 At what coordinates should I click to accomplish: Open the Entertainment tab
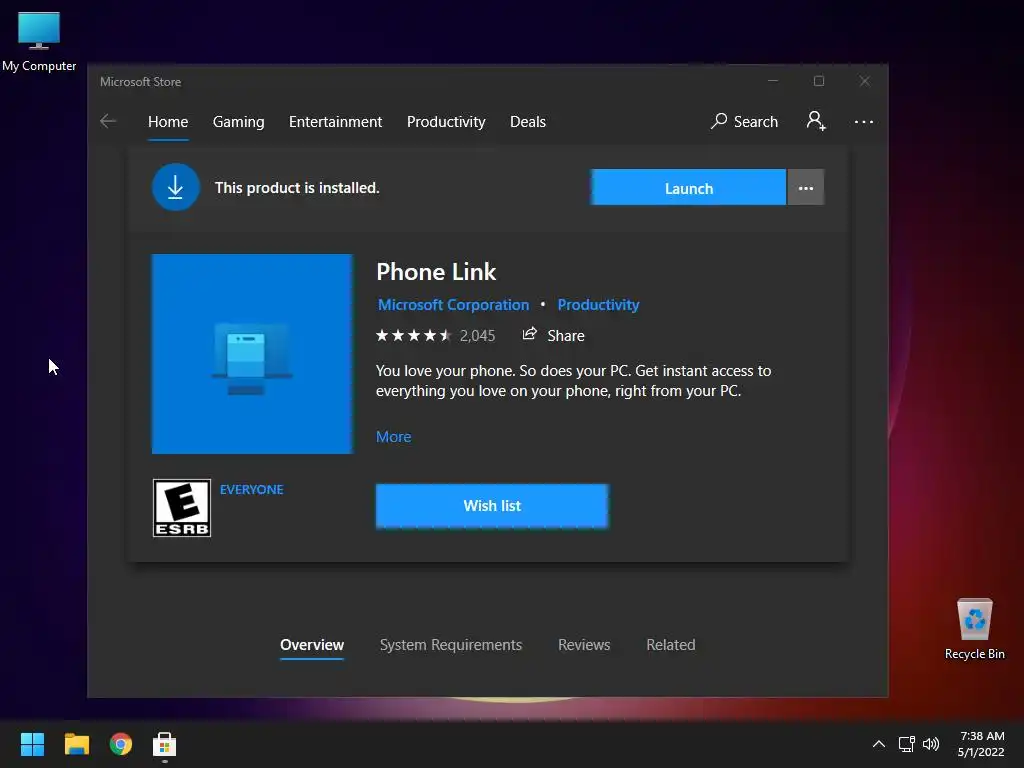tap(336, 122)
